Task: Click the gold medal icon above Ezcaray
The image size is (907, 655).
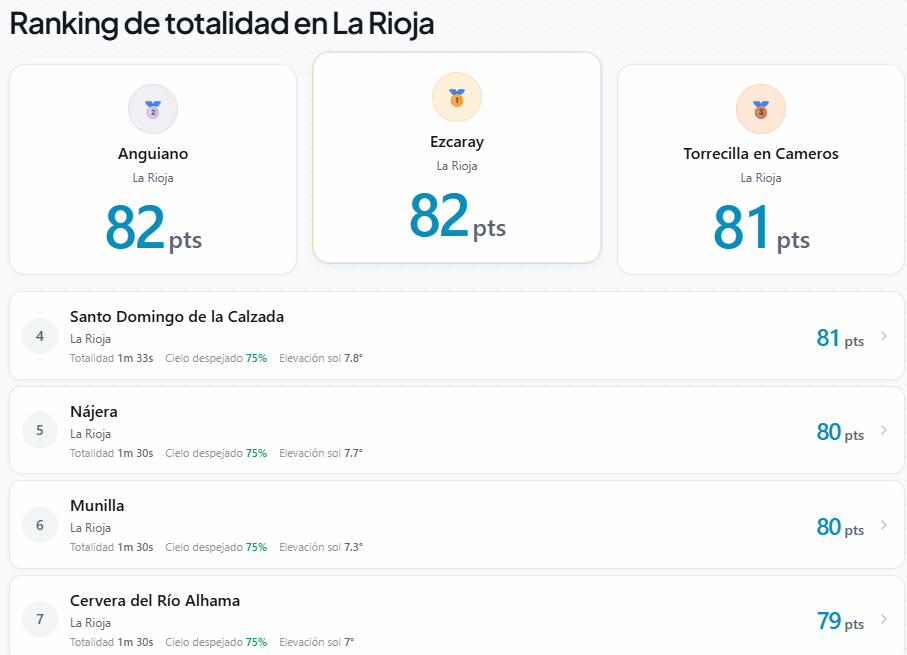Action: point(457,97)
